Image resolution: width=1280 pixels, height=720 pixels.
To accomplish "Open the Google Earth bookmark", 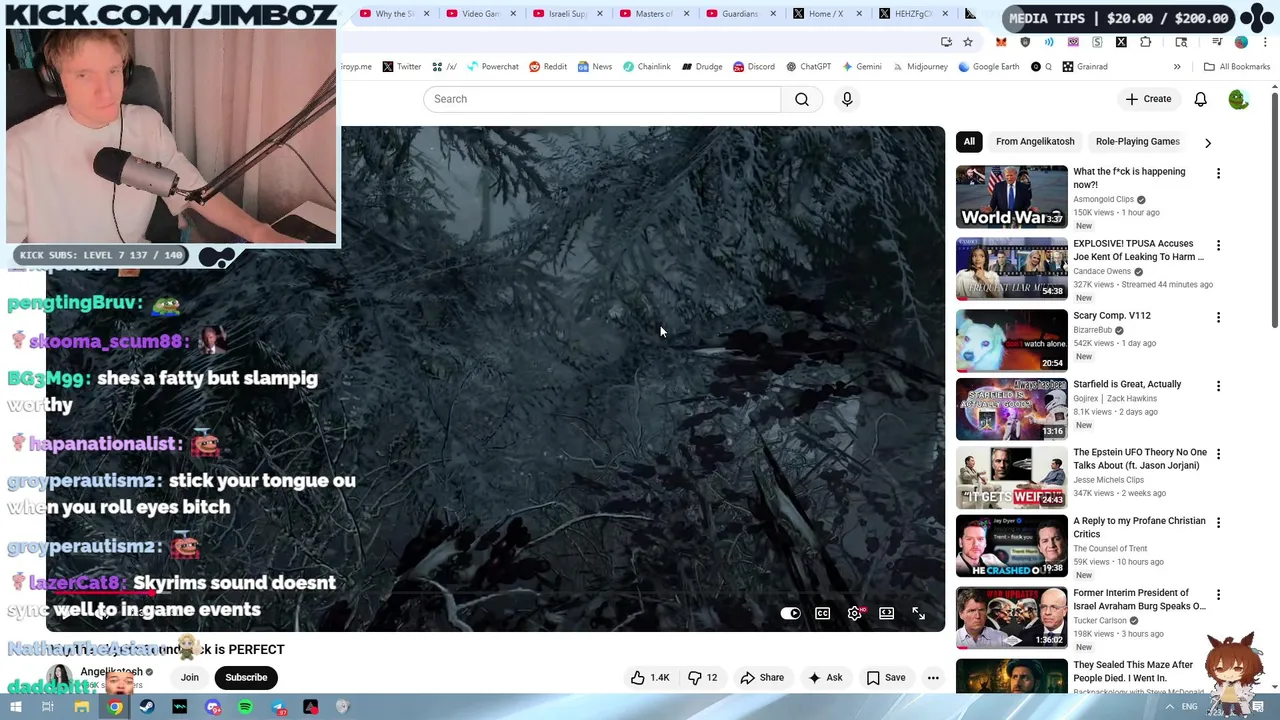I will 988,67.
